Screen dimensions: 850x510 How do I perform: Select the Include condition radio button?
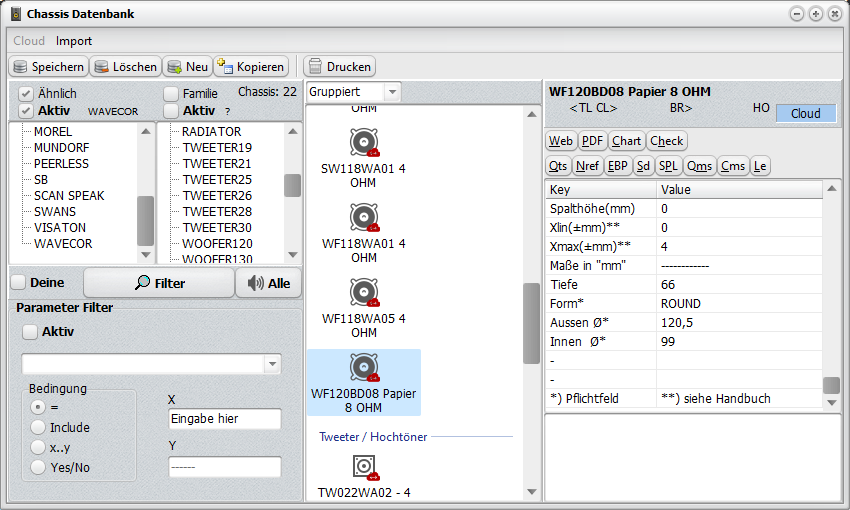(x=38, y=427)
